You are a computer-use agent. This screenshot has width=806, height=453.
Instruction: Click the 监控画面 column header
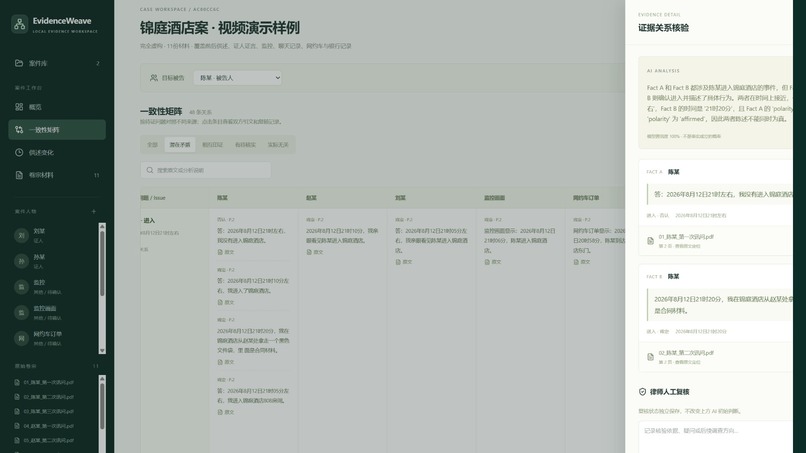click(494, 198)
